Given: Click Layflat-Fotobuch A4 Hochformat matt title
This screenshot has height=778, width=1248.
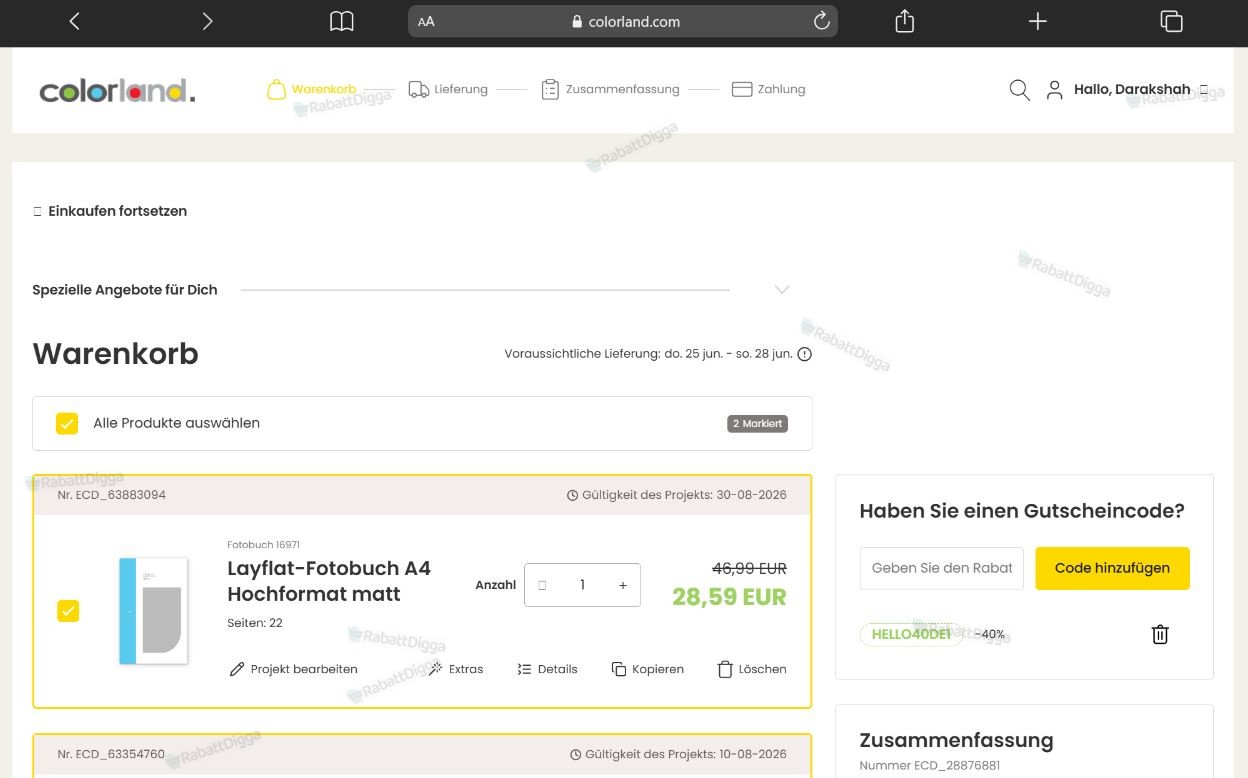Looking at the screenshot, I should point(329,581).
